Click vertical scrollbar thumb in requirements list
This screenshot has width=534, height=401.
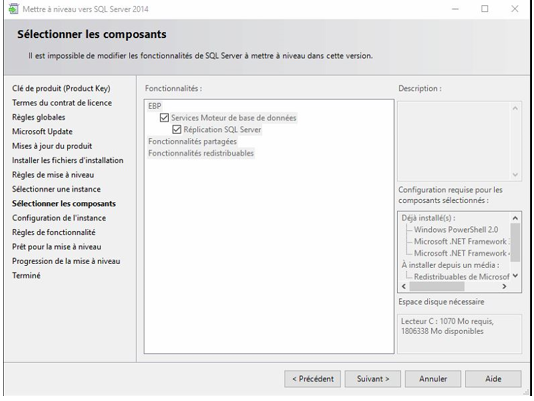(x=515, y=242)
